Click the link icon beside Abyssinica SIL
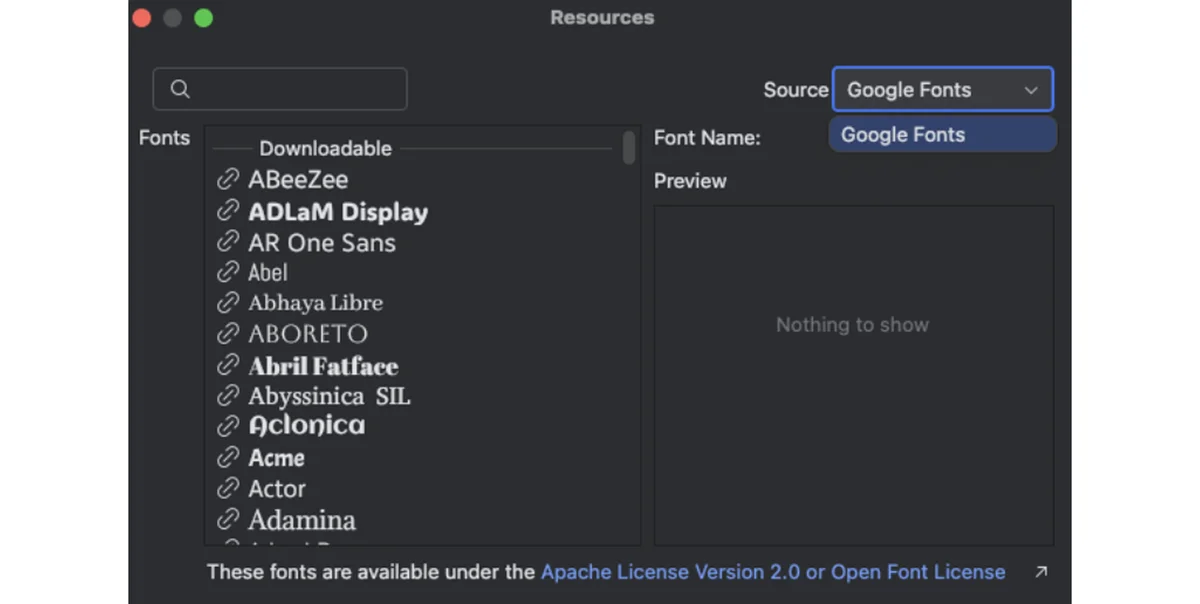1200x604 pixels. click(228, 396)
